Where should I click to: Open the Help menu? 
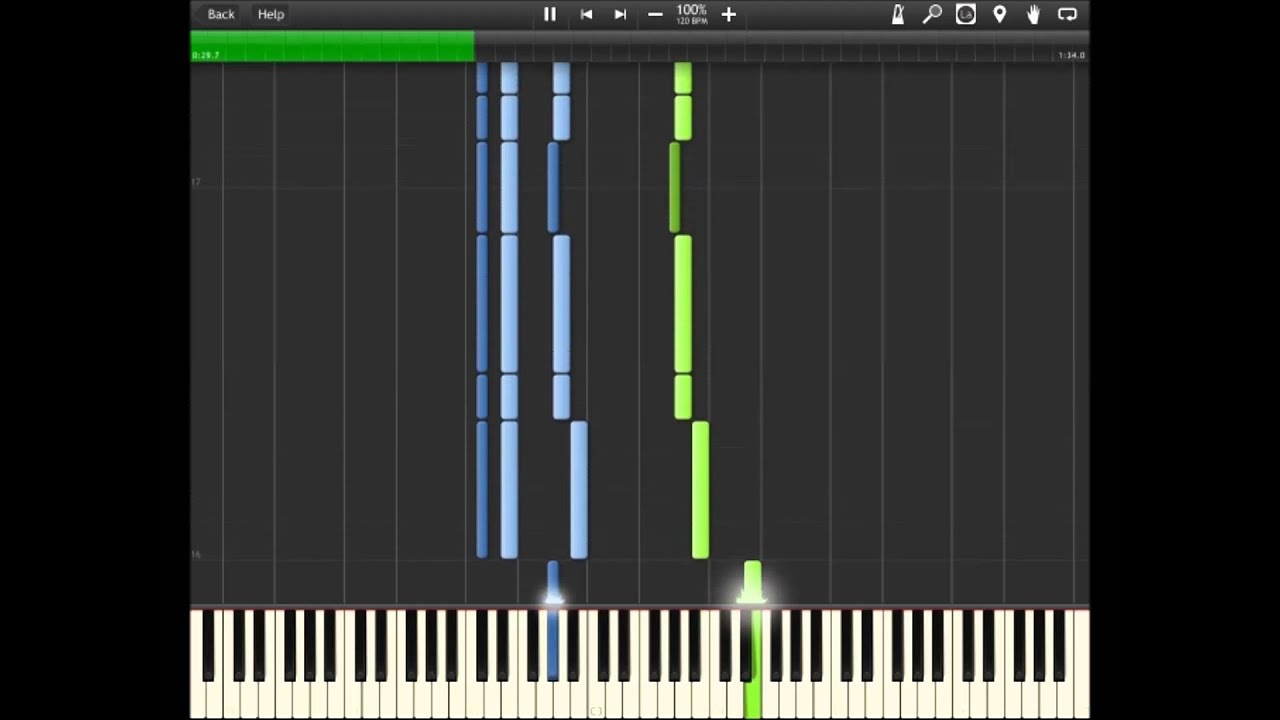point(271,14)
